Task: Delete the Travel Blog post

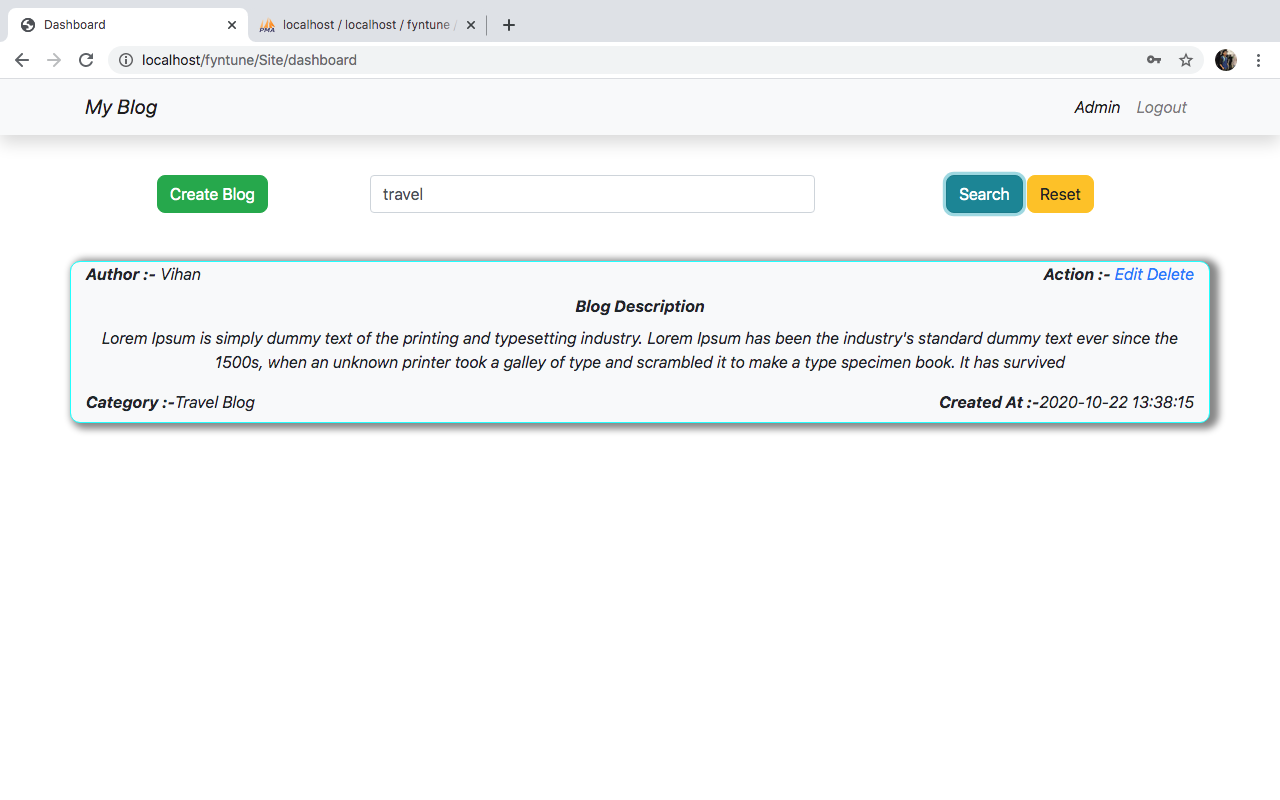Action: coord(1170,274)
